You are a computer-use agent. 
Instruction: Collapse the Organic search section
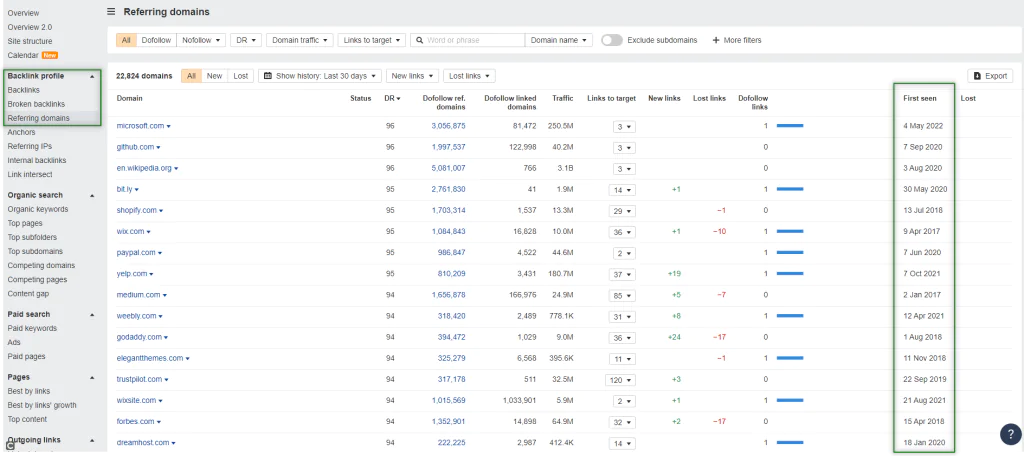(92, 195)
